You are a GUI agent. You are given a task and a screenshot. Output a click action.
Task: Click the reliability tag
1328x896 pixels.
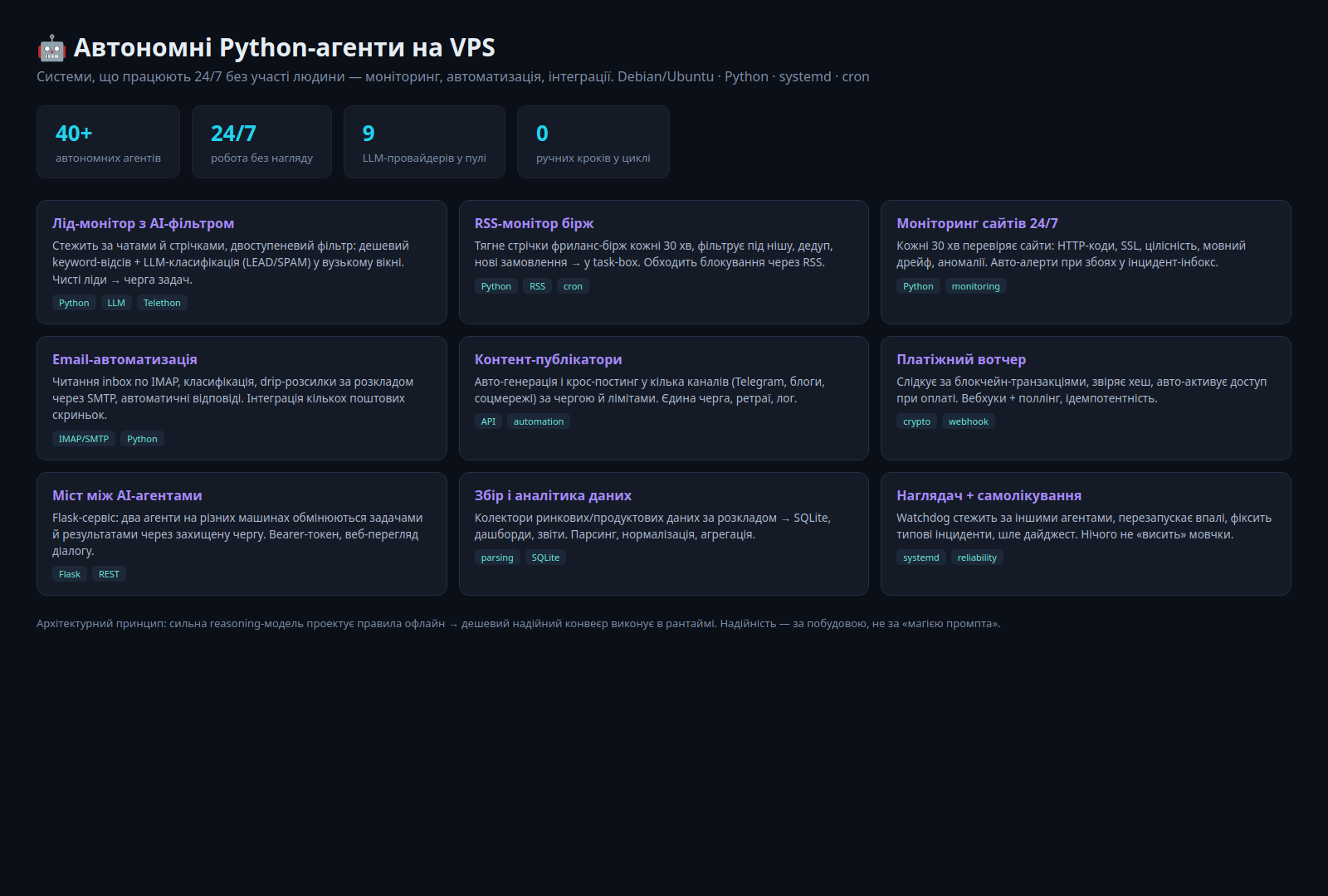tap(977, 558)
